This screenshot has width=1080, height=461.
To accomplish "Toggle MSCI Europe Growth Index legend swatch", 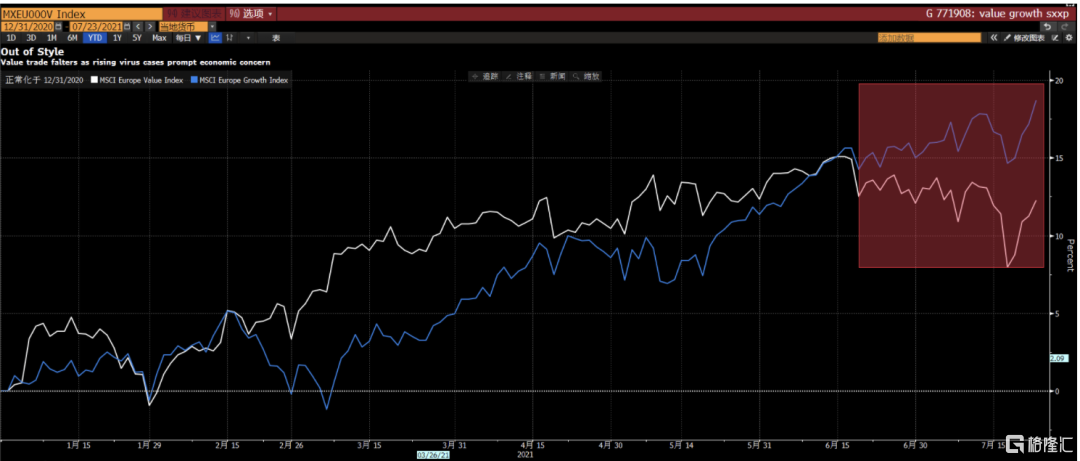I will click(x=194, y=80).
